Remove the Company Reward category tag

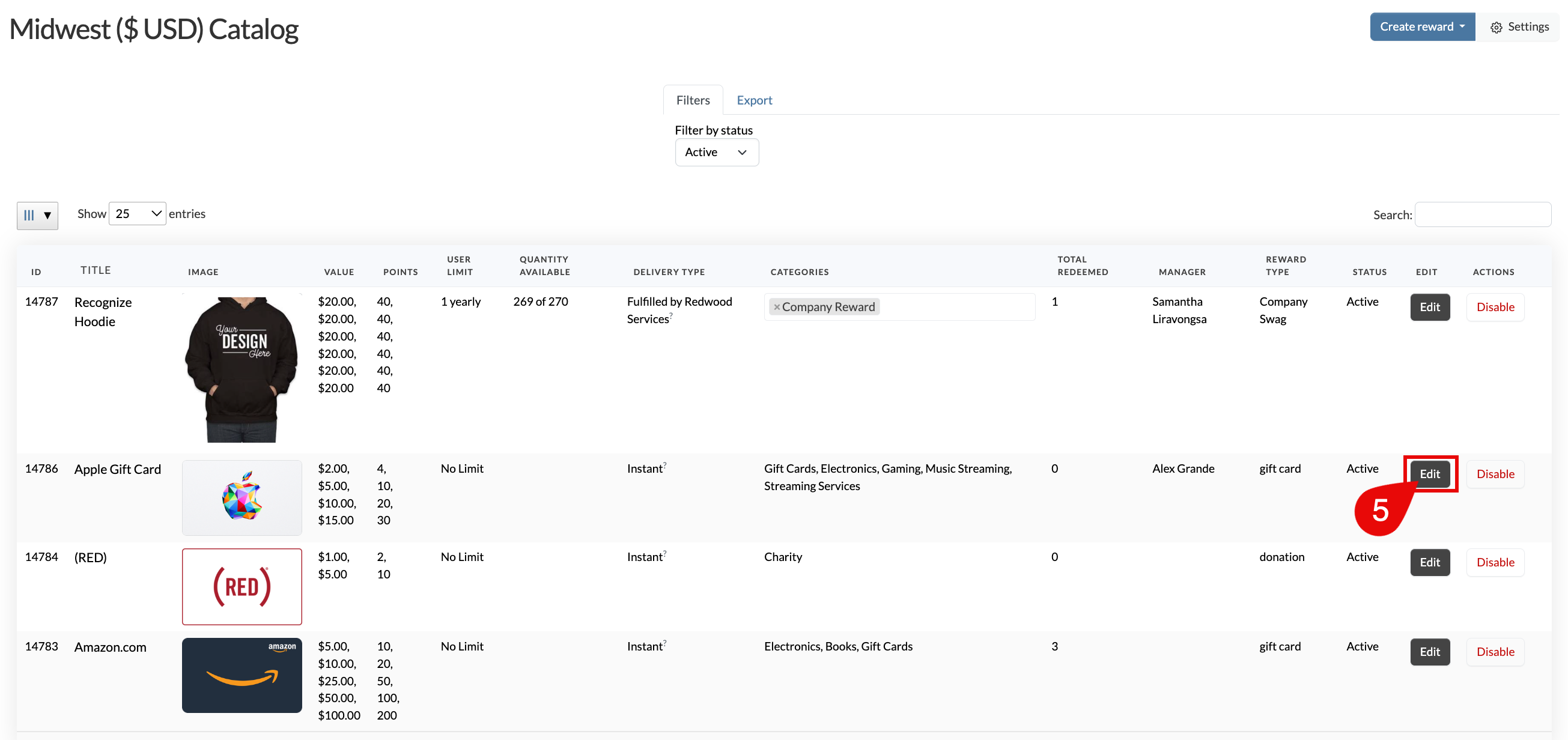777,308
